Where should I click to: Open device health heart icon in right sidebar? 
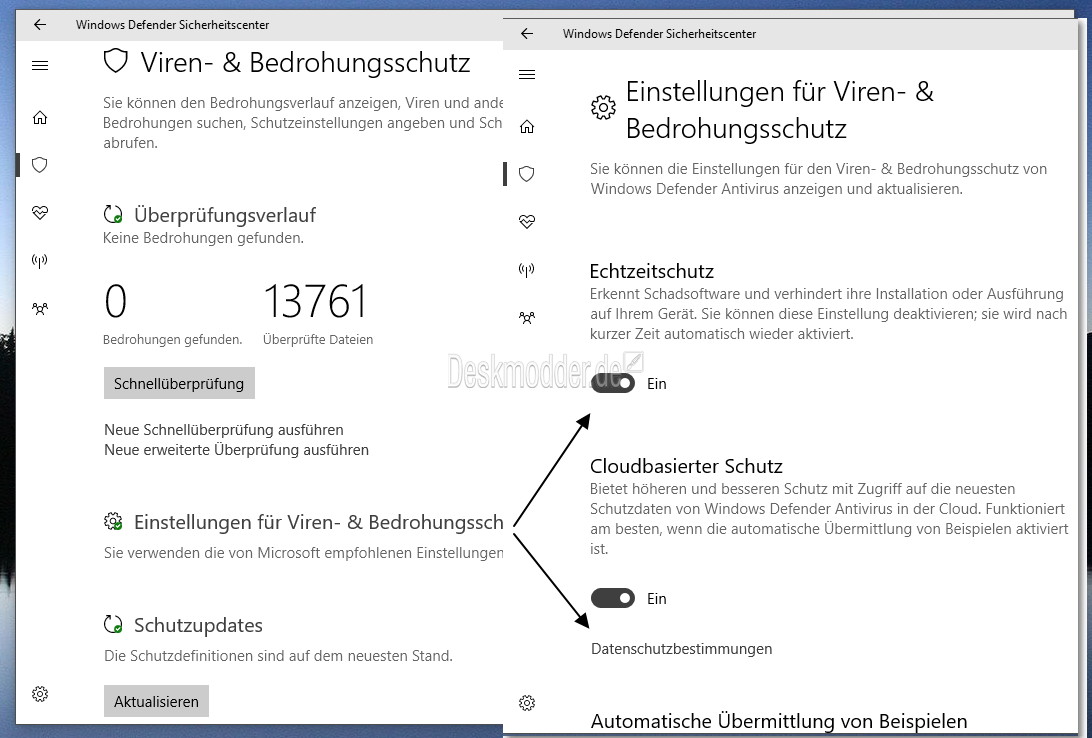click(x=526, y=221)
